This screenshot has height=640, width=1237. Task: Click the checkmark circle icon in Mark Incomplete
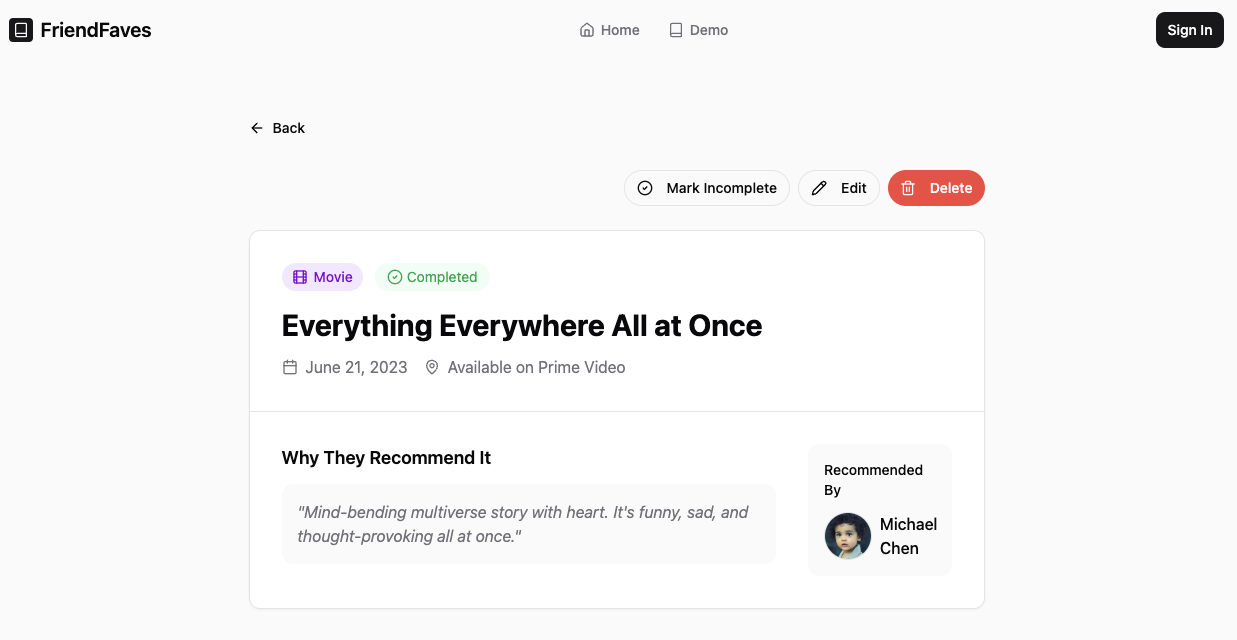[645, 188]
